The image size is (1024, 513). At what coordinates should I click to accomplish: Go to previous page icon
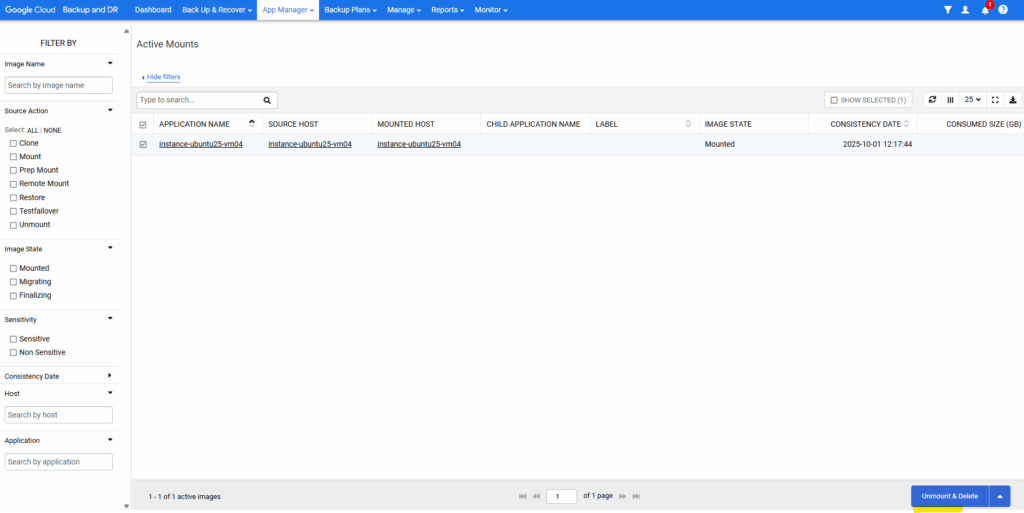[537, 496]
